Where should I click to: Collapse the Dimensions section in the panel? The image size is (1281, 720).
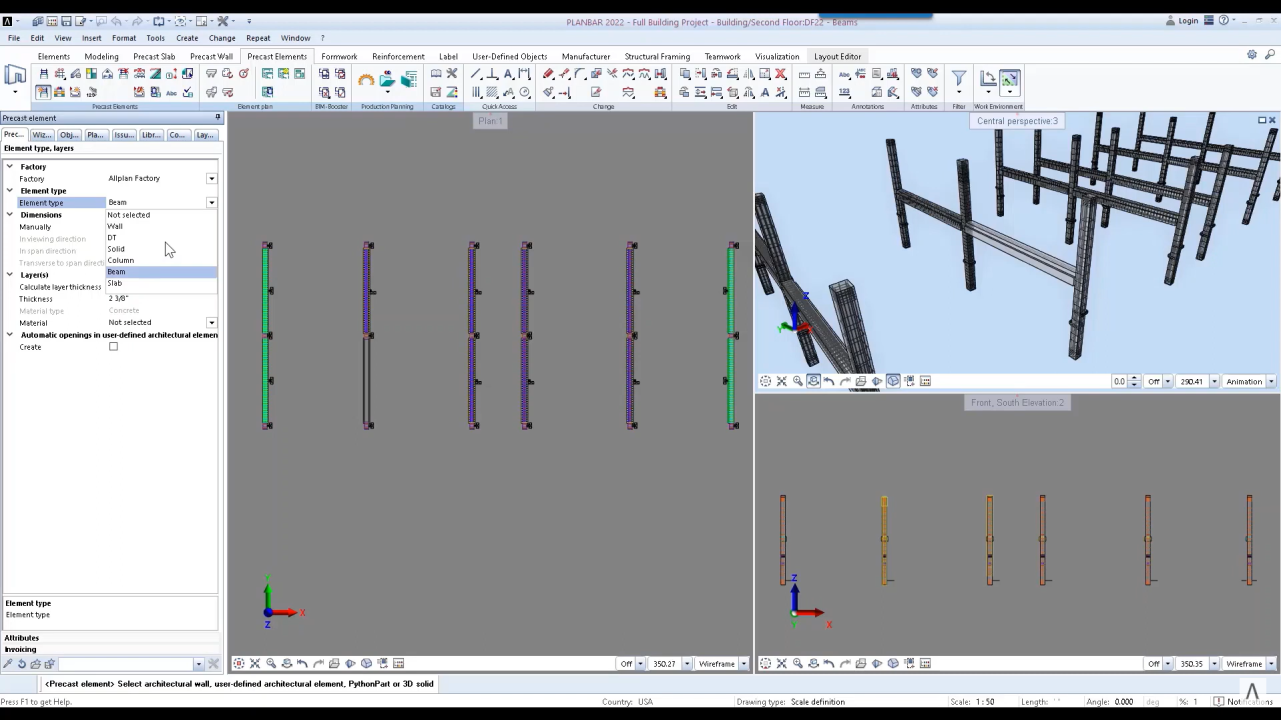tap(9, 214)
